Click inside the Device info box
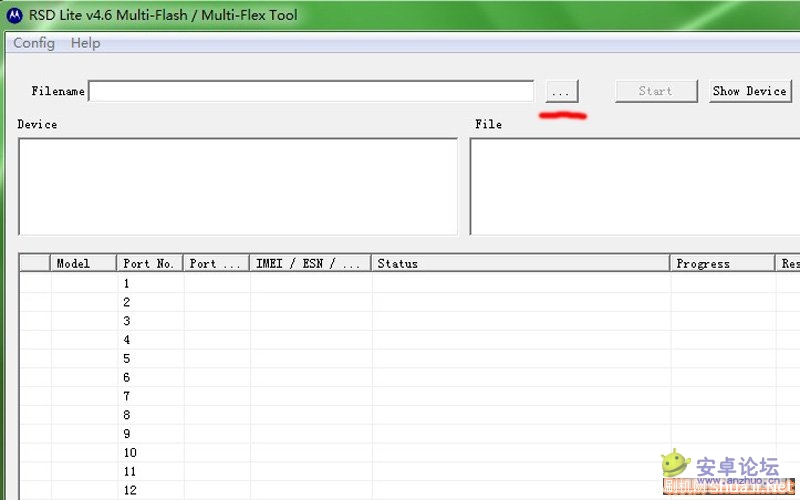The height and width of the screenshot is (500, 800). [238, 187]
